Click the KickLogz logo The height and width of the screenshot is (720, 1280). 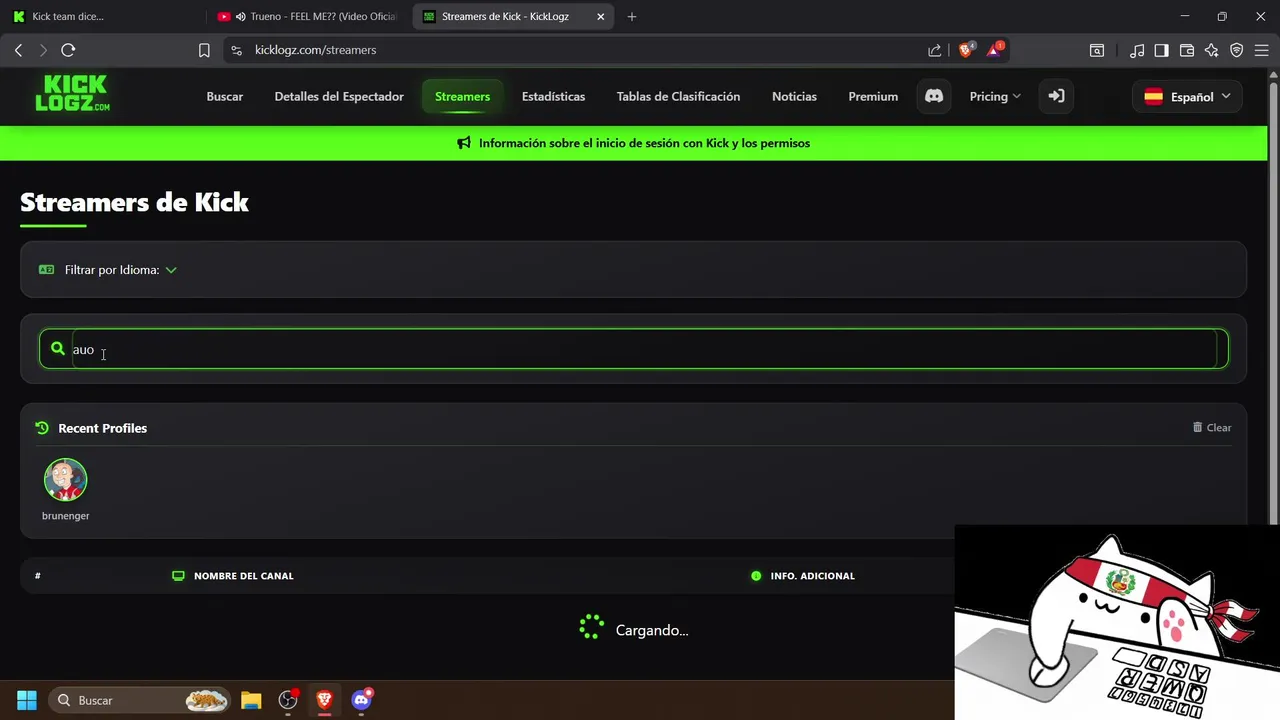tap(72, 94)
